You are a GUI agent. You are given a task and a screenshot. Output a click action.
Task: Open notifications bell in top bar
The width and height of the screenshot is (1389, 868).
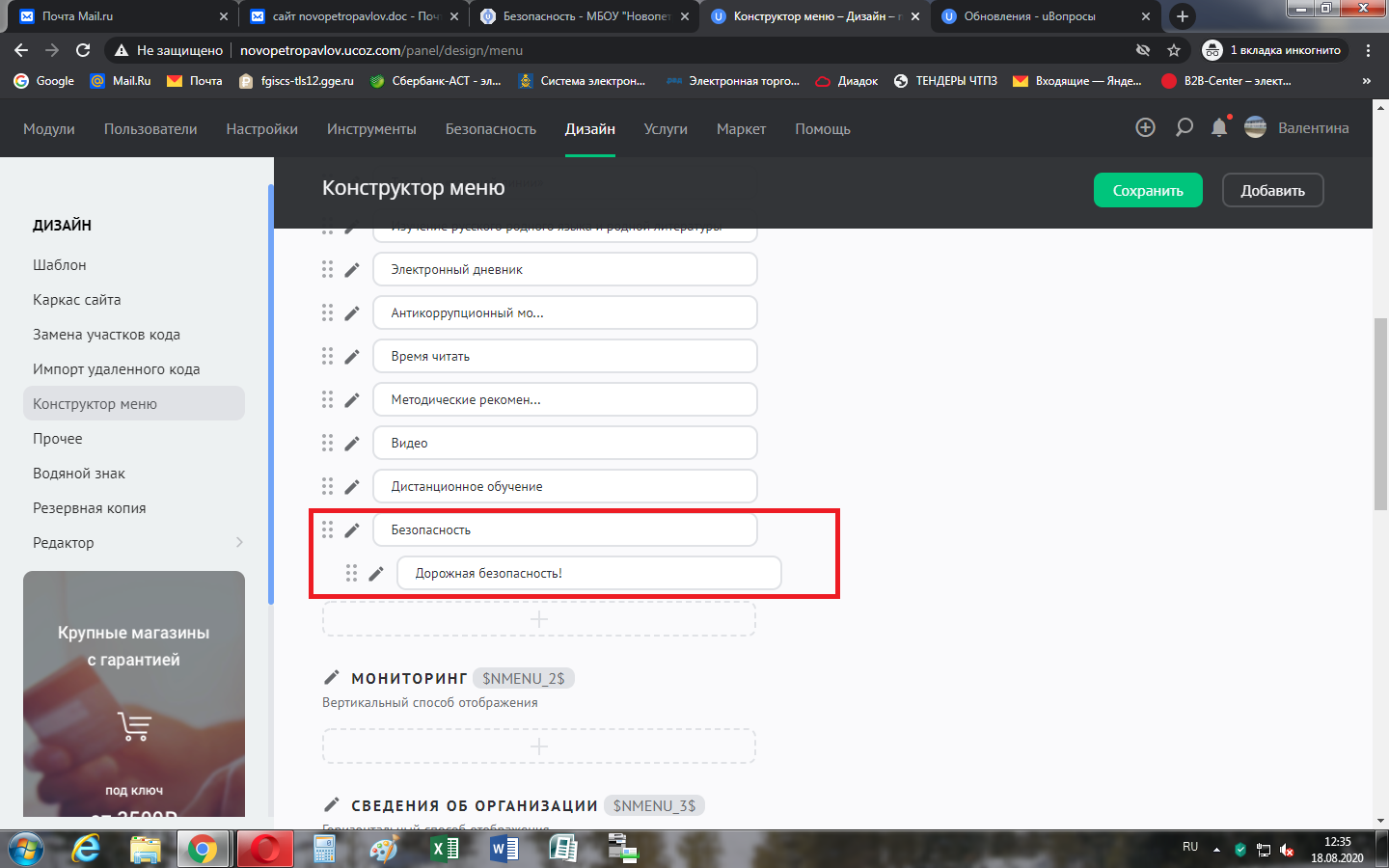(1219, 128)
